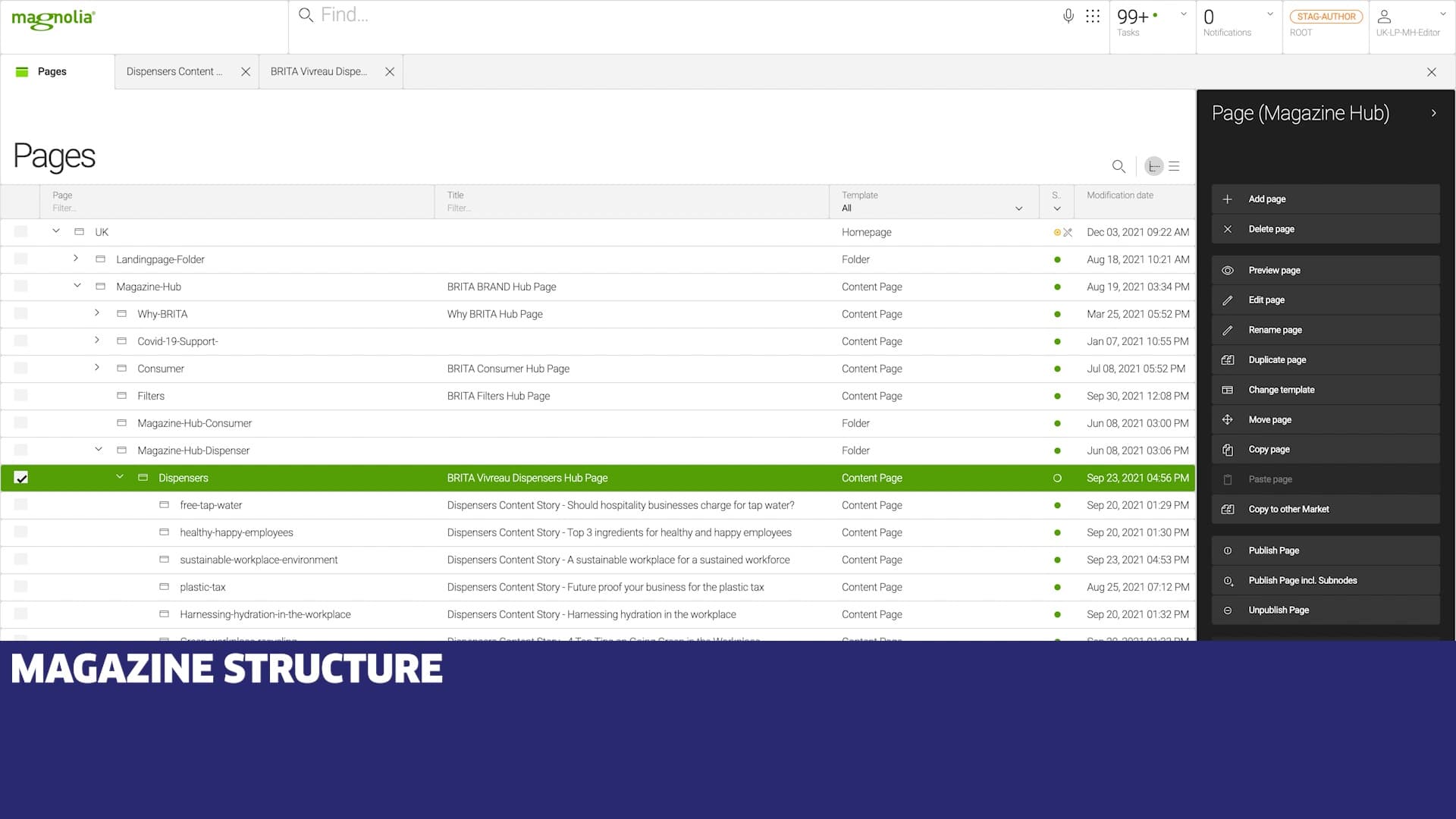Click the Magnolia logo
The height and width of the screenshot is (819, 1456).
point(53,20)
